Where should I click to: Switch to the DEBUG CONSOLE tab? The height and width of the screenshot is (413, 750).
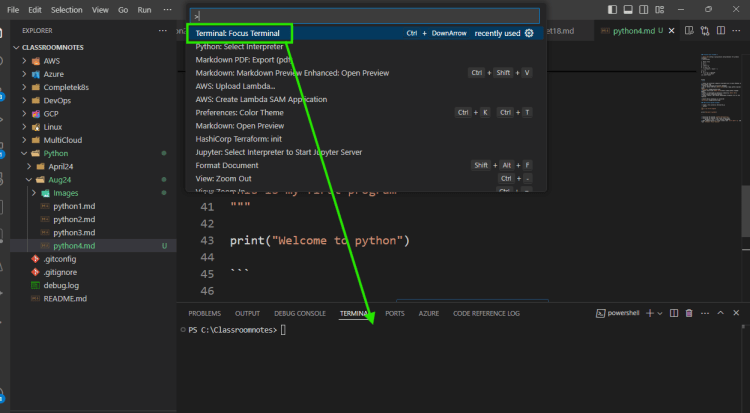[x=300, y=313]
